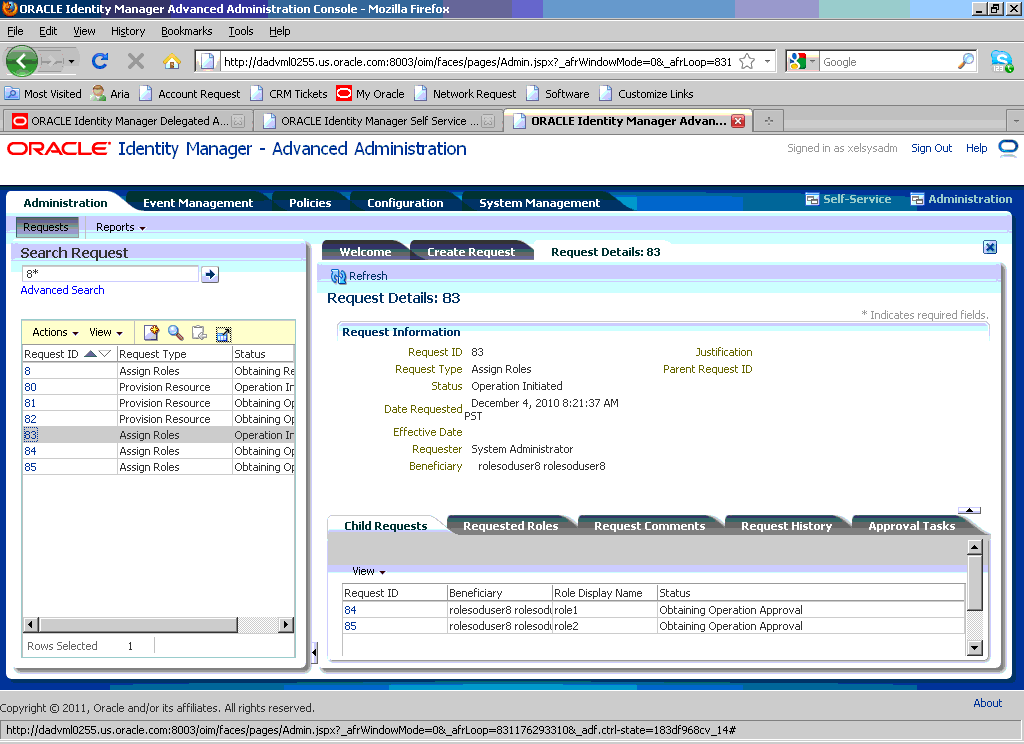This screenshot has width=1024, height=744.
Task: Click the Help headset icon near Sign Out
Action: point(1006,148)
